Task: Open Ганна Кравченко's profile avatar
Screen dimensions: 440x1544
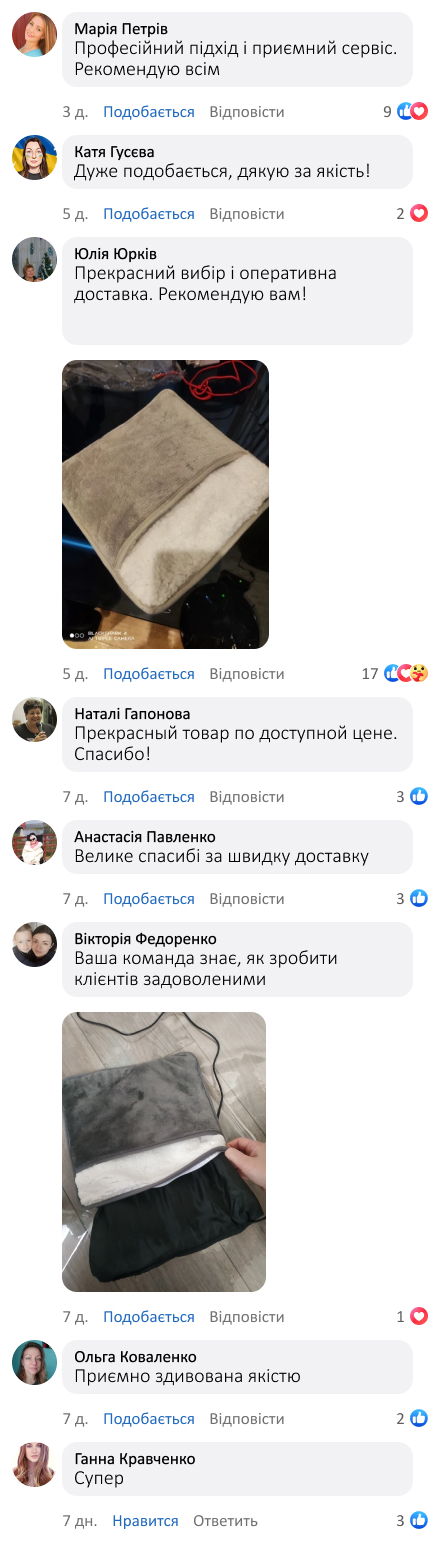Action: [x=34, y=1464]
